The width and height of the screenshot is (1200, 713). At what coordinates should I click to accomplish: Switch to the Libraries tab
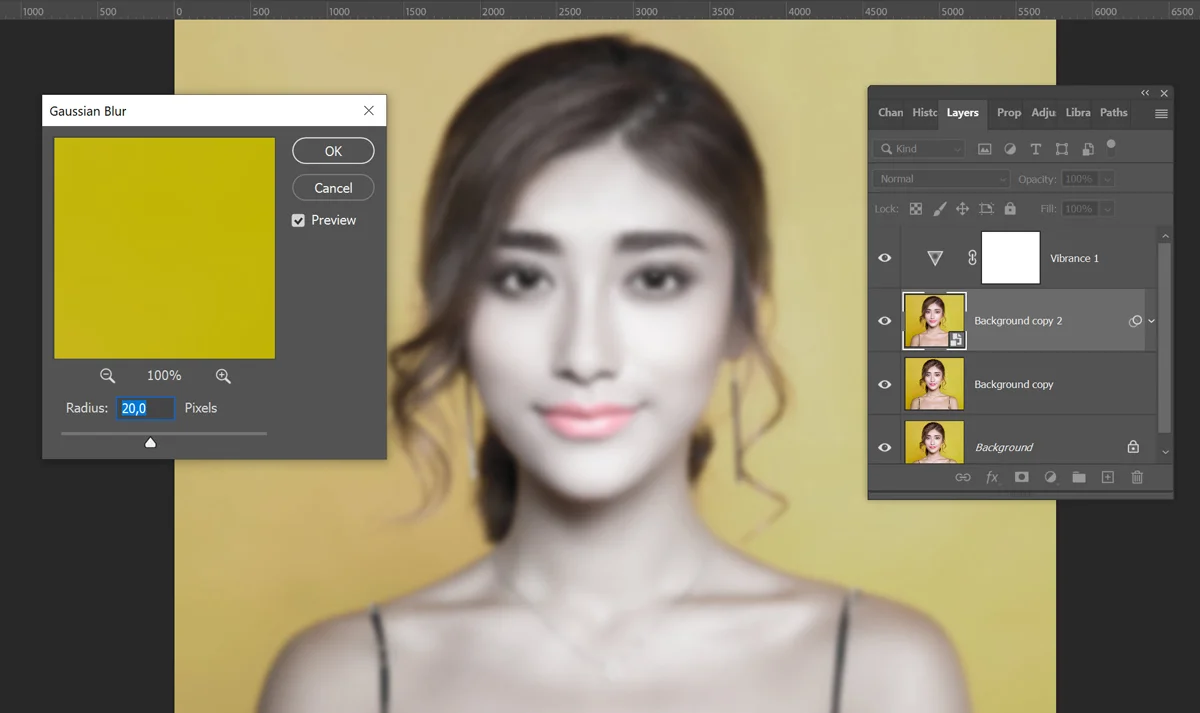tap(1078, 113)
